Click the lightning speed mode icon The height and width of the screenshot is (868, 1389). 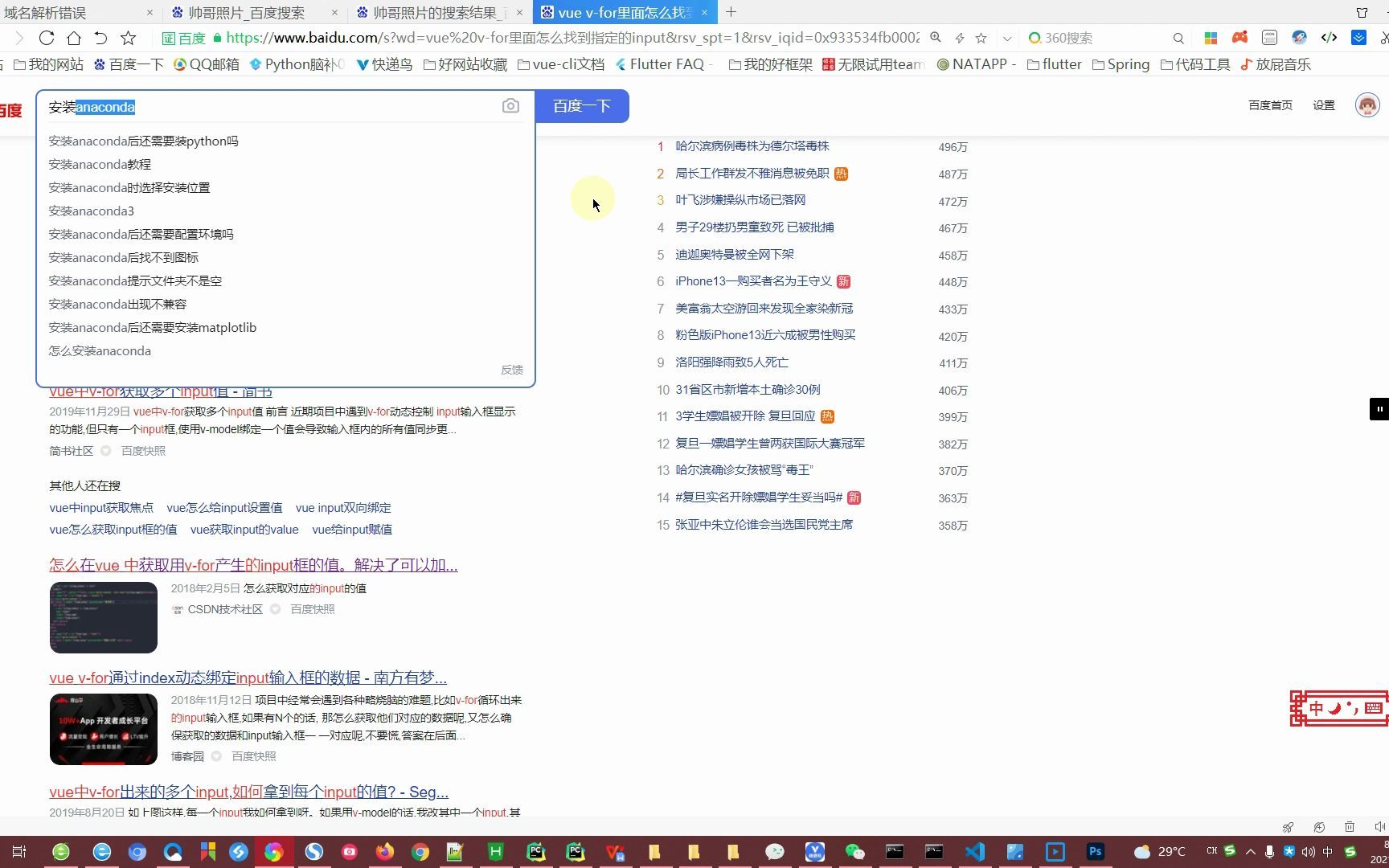click(x=960, y=38)
